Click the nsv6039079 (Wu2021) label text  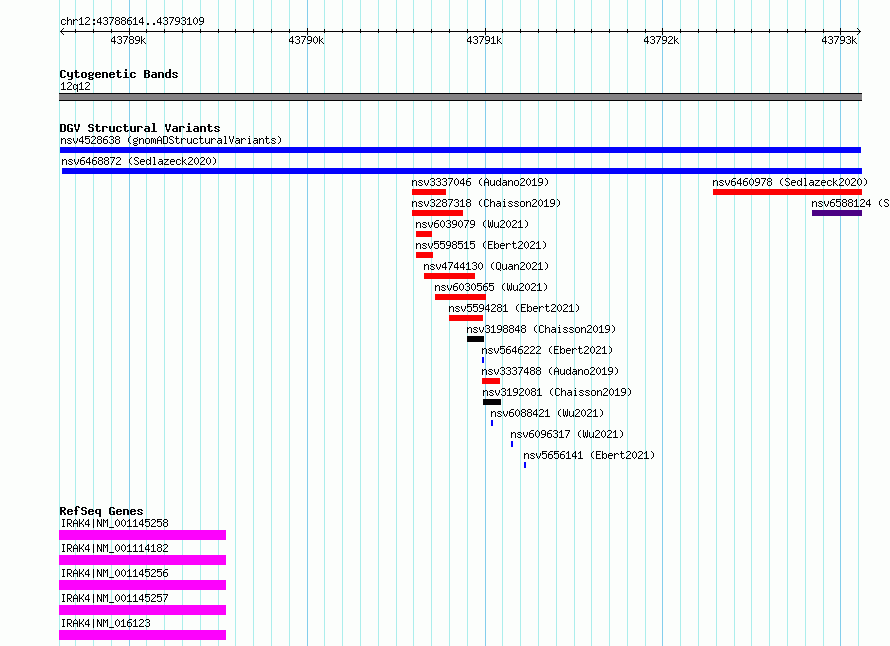pos(472,224)
